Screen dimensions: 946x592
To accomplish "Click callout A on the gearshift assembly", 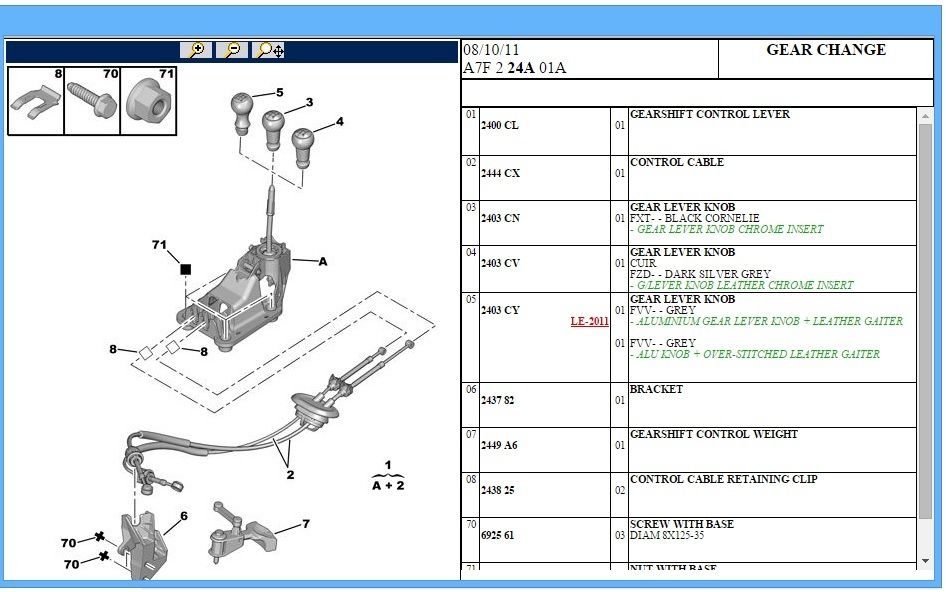I will tap(322, 263).
